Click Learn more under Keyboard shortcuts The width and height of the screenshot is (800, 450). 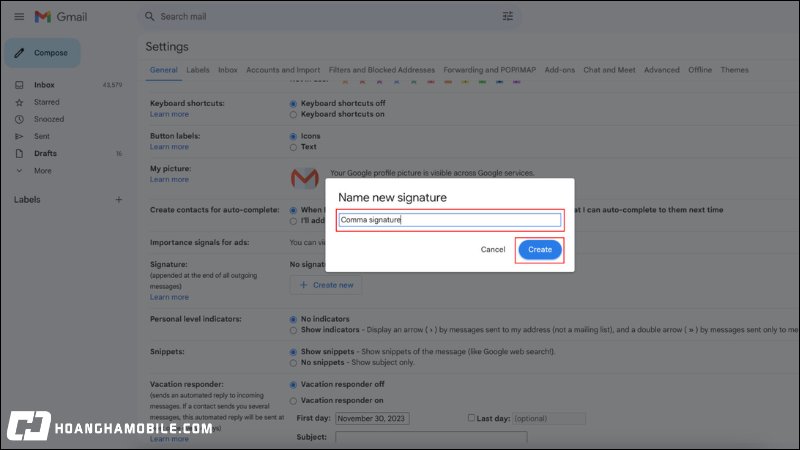169,114
